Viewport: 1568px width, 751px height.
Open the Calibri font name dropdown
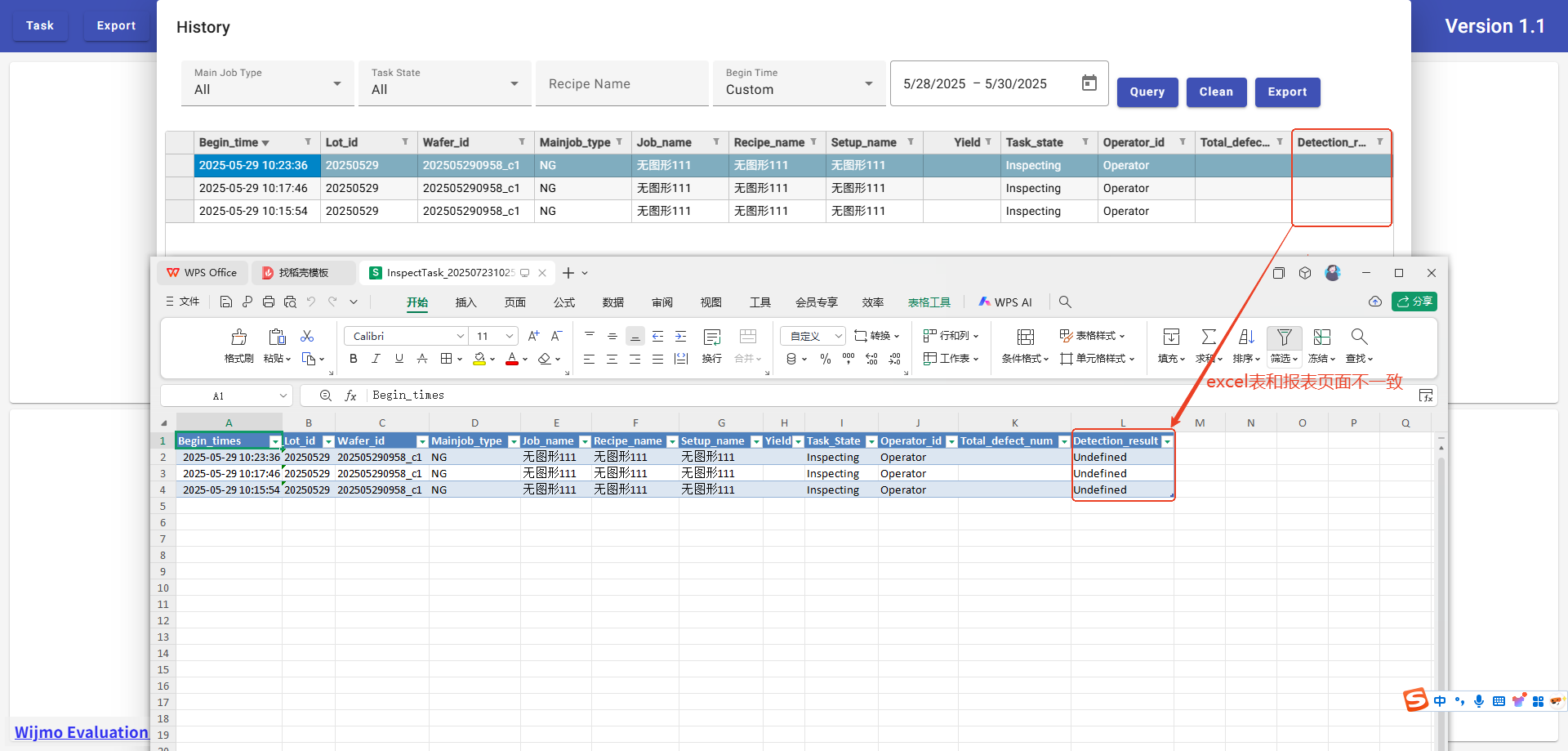point(461,336)
